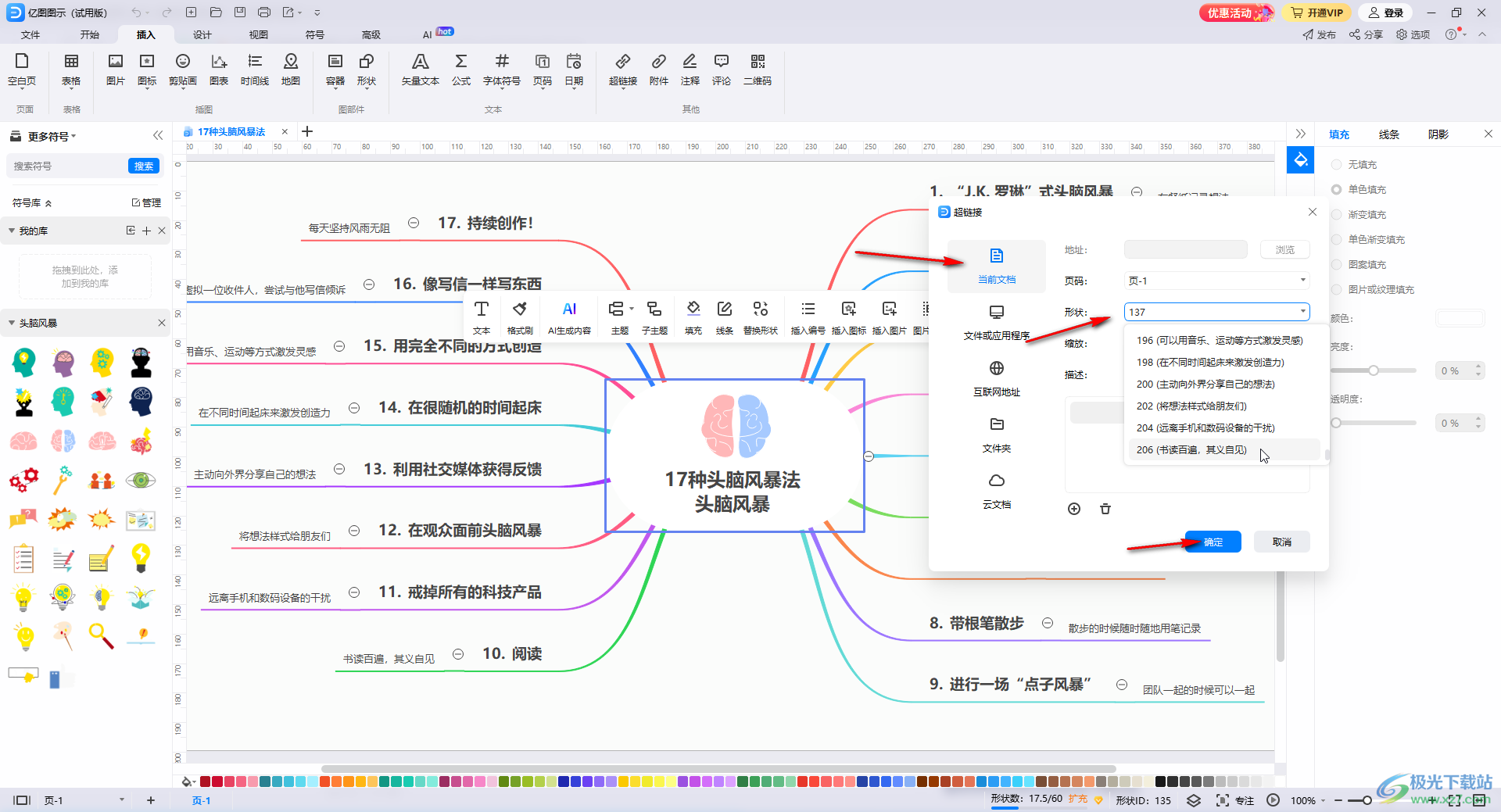Select the pattern fill (图案填充) option
The height and width of the screenshot is (812, 1501).
coord(1359,265)
